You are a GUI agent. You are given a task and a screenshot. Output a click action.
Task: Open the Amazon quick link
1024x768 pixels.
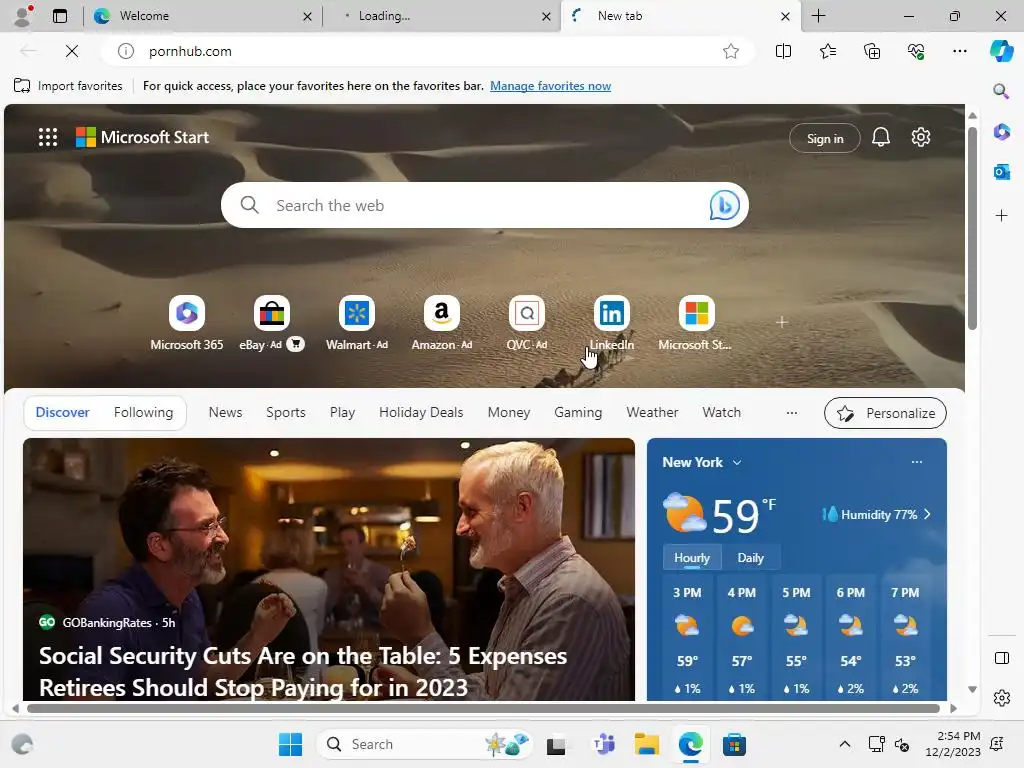click(441, 323)
